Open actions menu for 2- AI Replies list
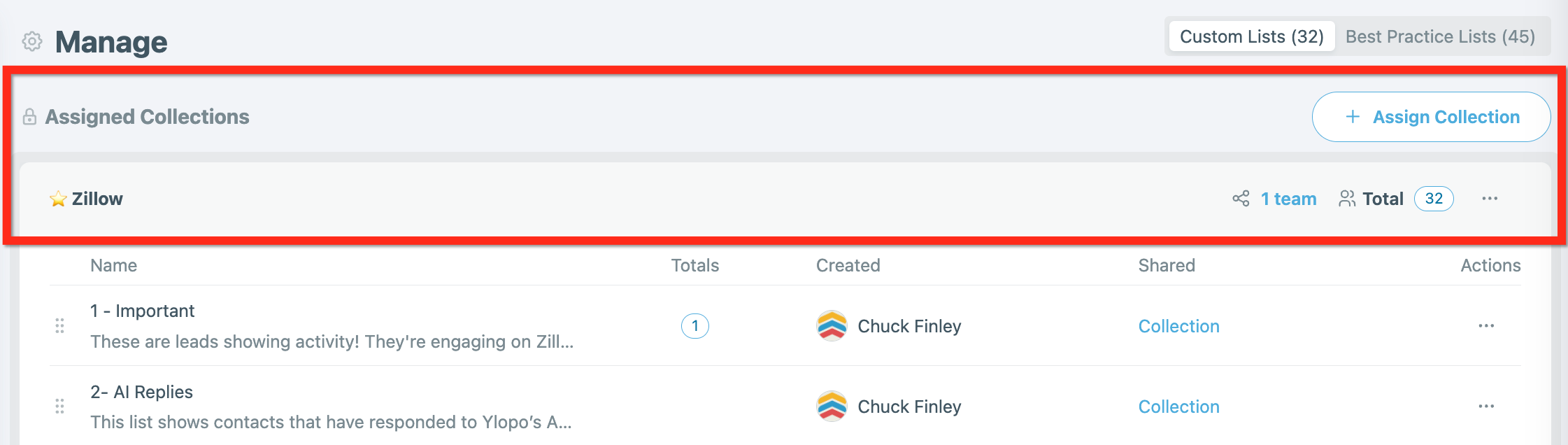This screenshot has width=1568, height=445. click(x=1486, y=407)
